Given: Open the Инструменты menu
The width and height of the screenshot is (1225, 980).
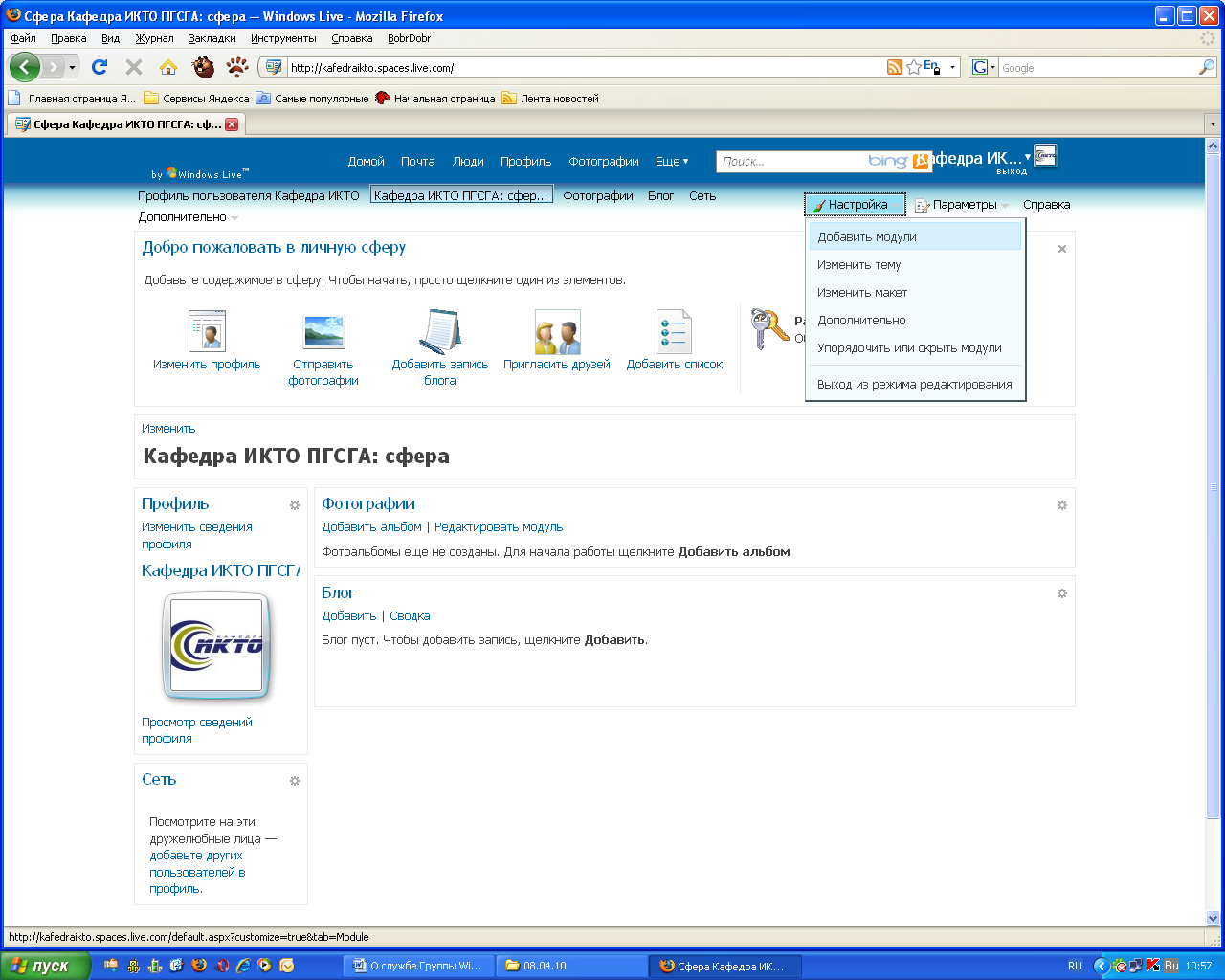Looking at the screenshot, I should click(x=283, y=38).
